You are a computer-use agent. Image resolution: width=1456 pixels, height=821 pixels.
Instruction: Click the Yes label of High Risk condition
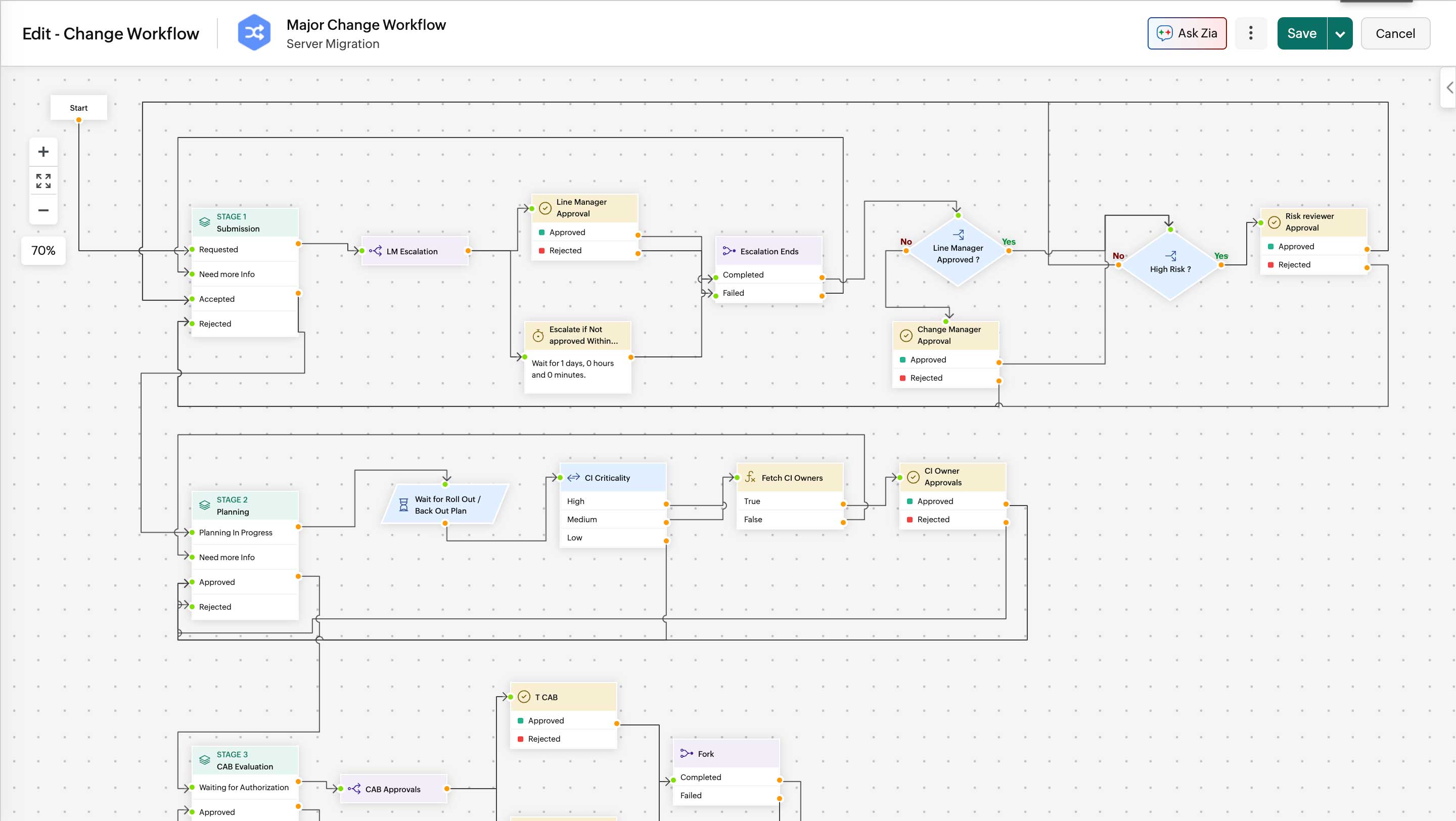1220,255
